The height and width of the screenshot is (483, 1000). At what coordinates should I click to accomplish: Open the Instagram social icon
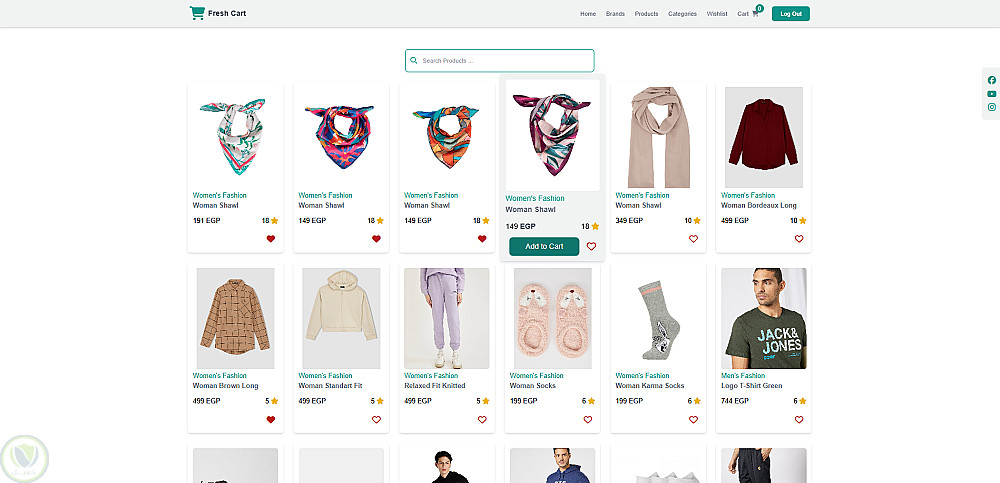992,107
